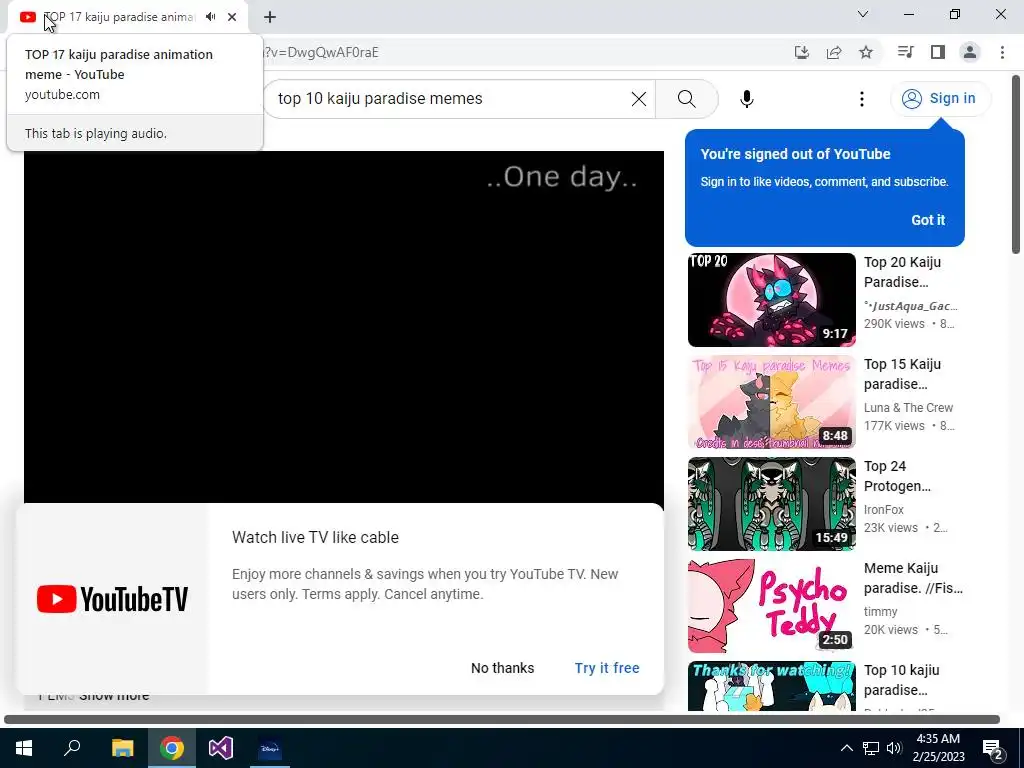Click the Sign in button
Image resolution: width=1024 pixels, height=768 pixels.
(x=940, y=99)
